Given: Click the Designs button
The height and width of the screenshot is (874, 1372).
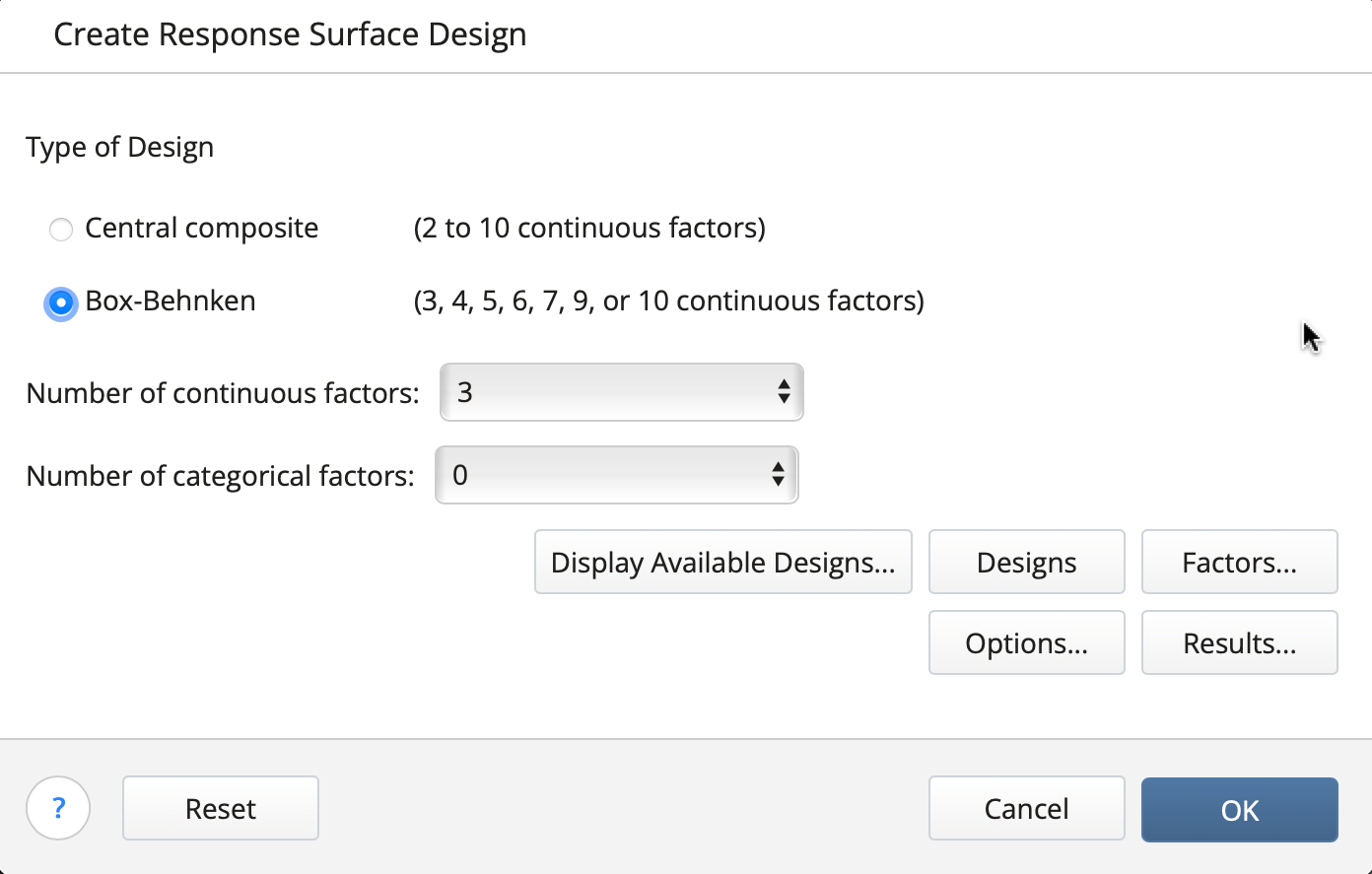Looking at the screenshot, I should coord(1026,562).
